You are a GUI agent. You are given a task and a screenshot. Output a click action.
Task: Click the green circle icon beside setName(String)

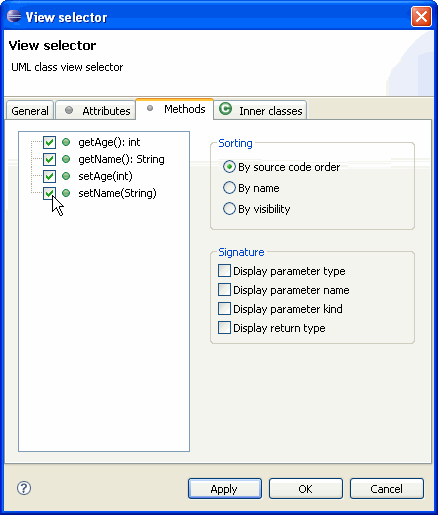(66, 193)
